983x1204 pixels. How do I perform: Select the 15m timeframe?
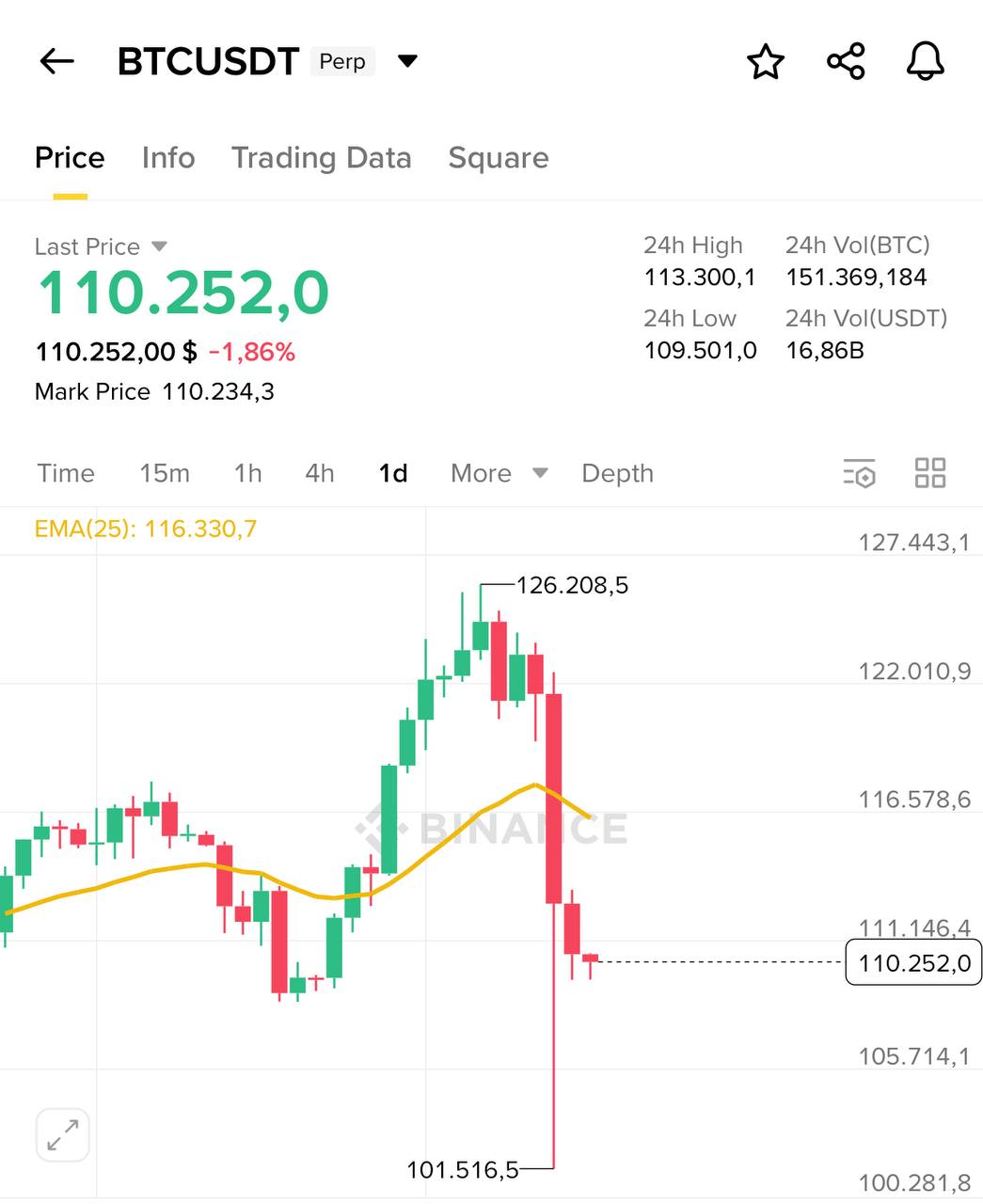point(165,473)
